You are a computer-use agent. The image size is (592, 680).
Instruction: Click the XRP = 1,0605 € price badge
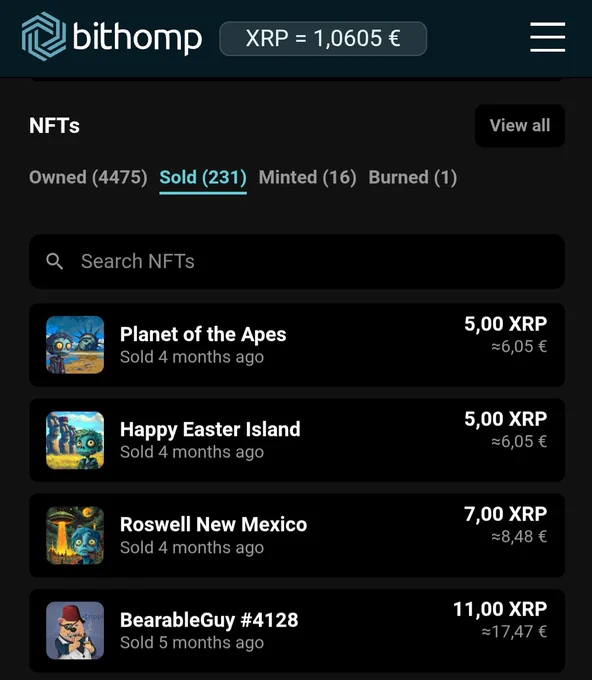pos(323,39)
